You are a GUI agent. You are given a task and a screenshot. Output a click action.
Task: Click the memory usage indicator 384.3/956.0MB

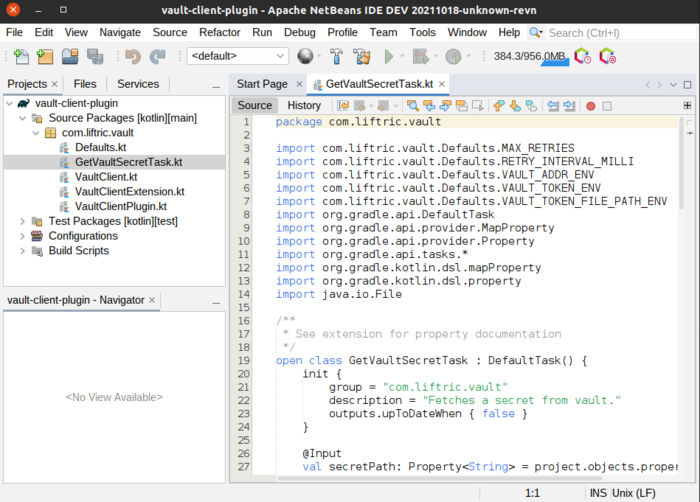pyautogui.click(x=529, y=57)
